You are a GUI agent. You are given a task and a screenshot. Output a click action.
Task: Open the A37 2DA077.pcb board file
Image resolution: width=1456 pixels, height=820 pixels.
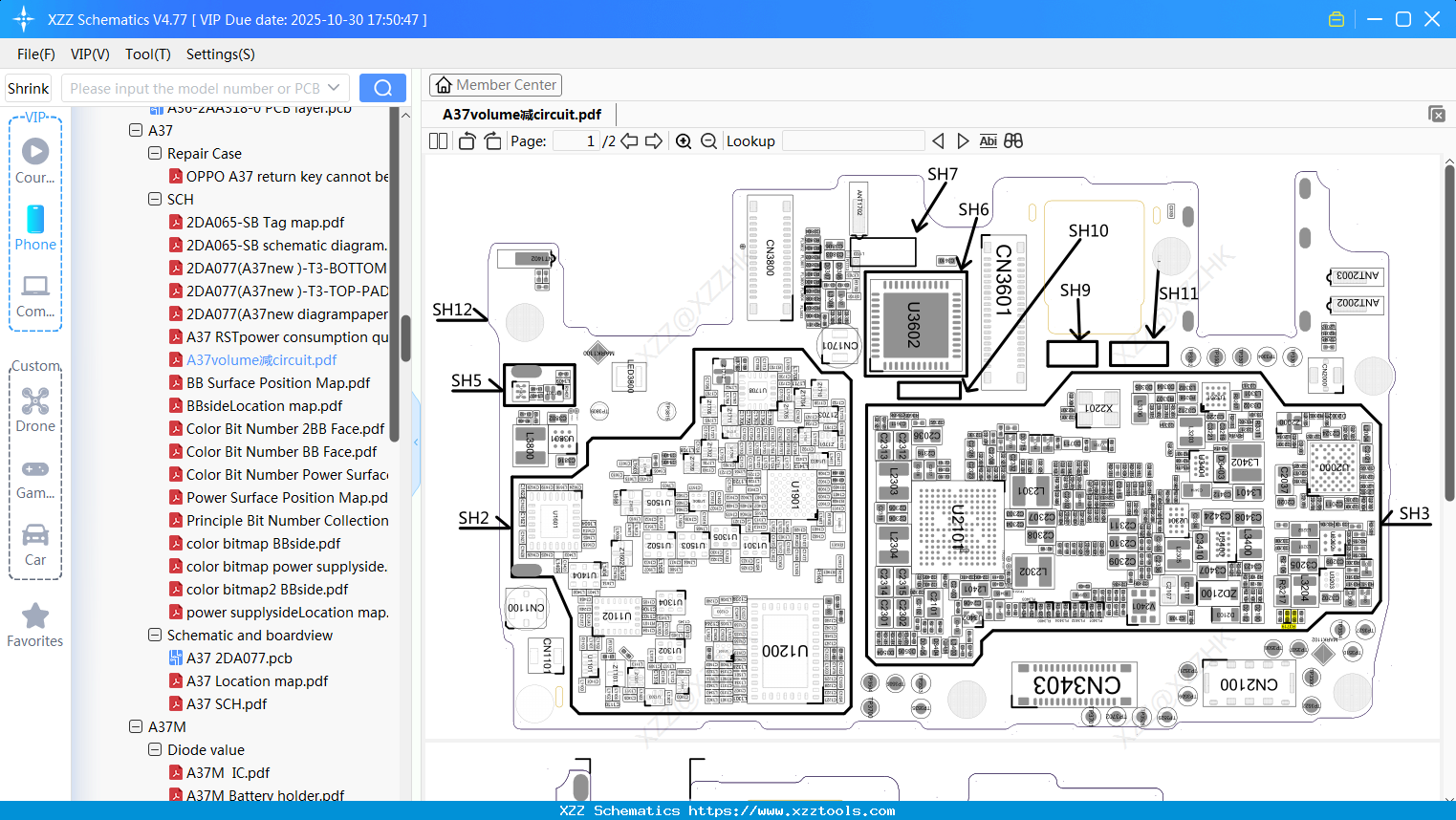tap(239, 658)
